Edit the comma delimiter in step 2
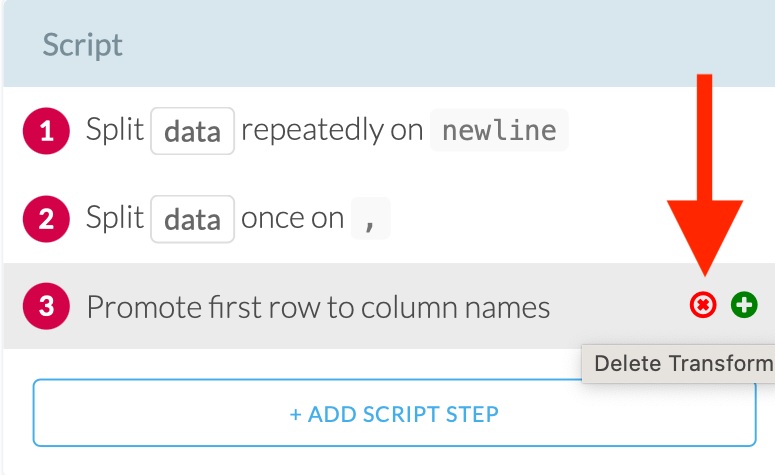The width and height of the screenshot is (775, 475). [x=370, y=219]
